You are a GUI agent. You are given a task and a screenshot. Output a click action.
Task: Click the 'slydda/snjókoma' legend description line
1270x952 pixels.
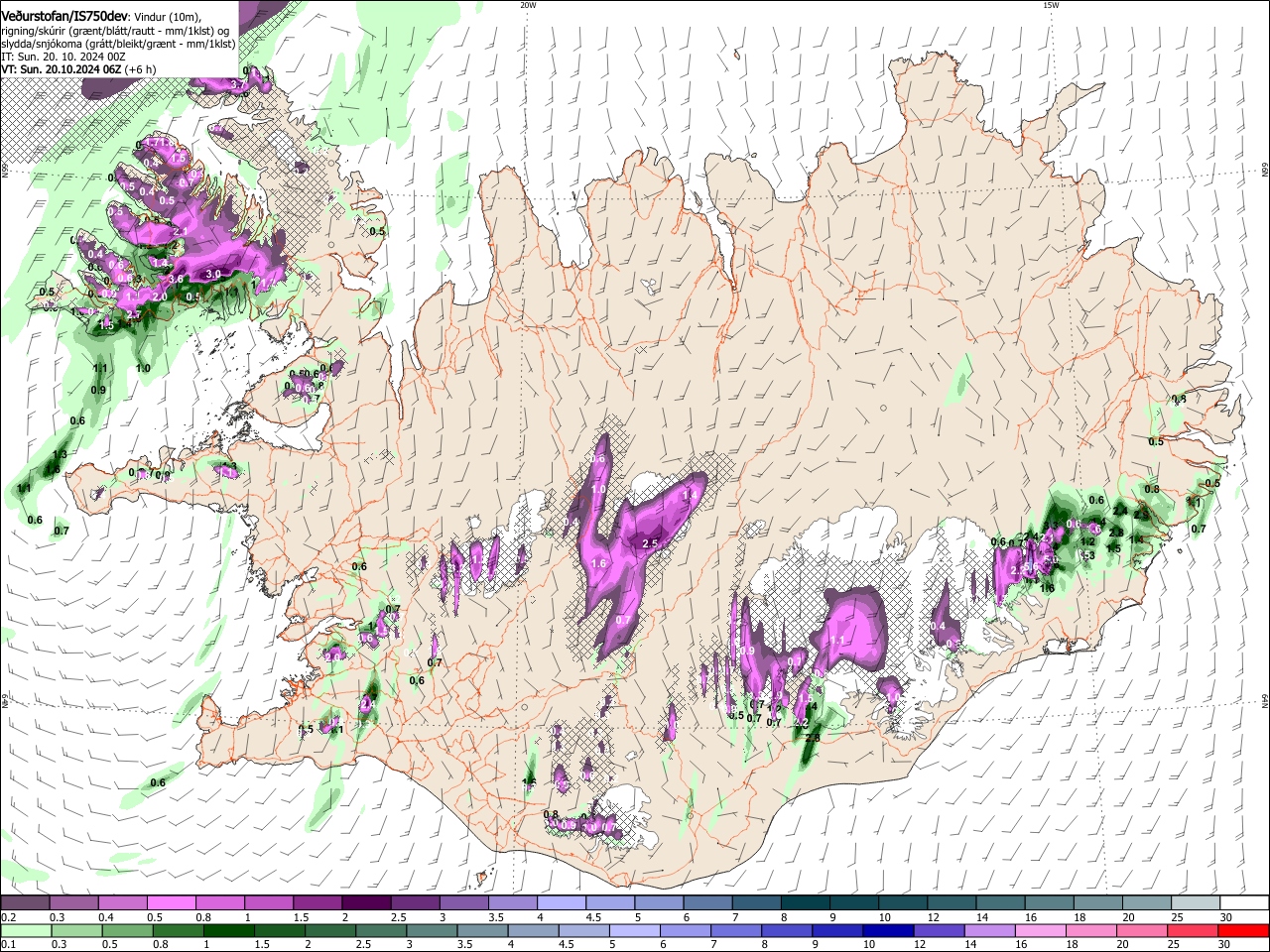click(x=118, y=44)
